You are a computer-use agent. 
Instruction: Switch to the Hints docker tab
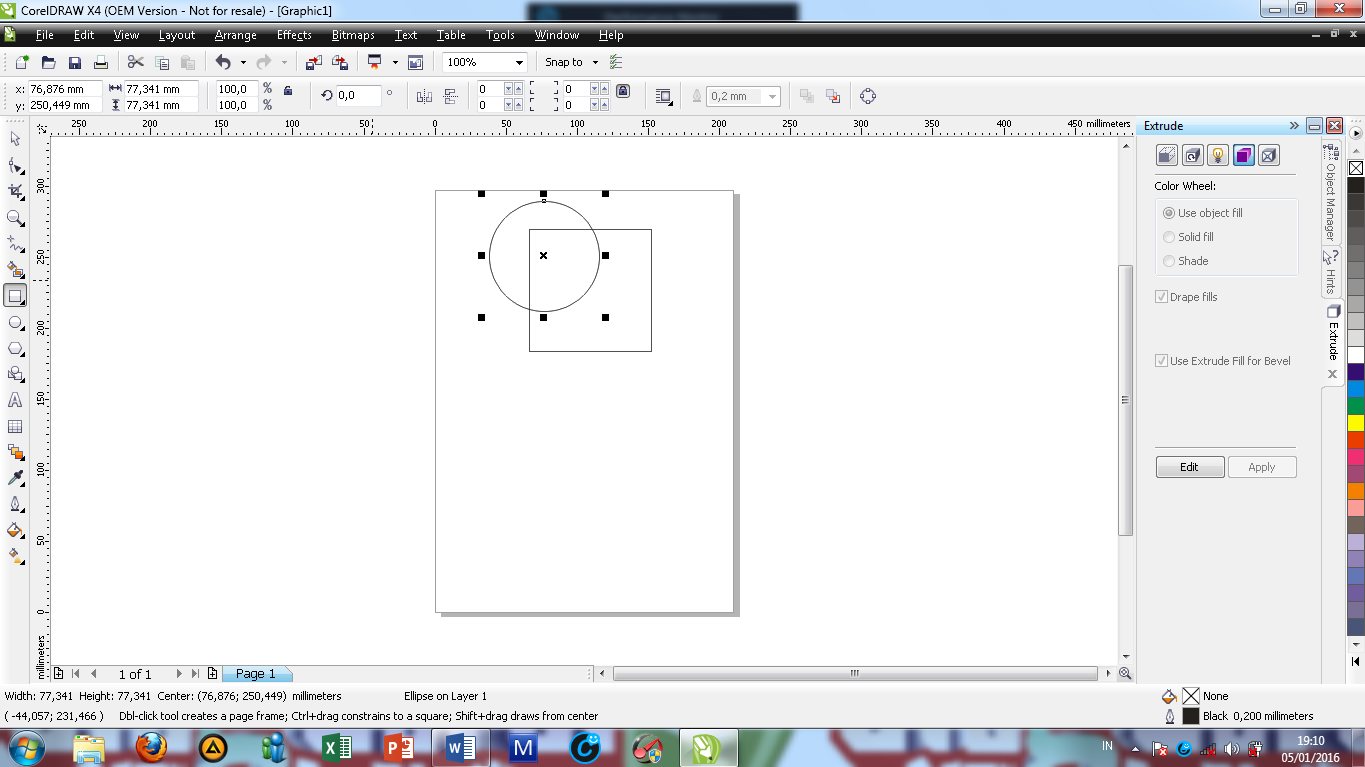(1331, 273)
